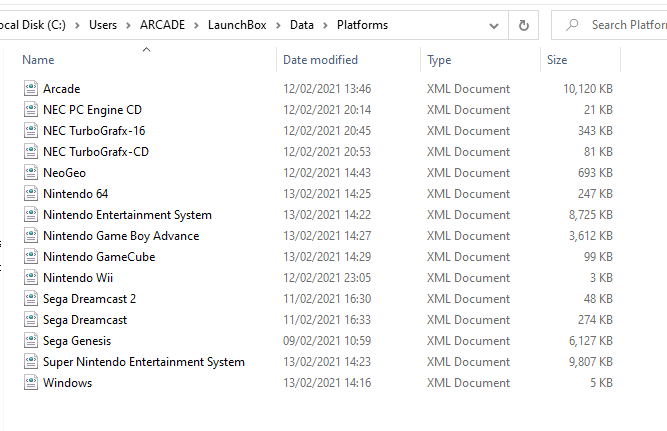Select the NEC TurboGrafx-16 file name

point(94,131)
